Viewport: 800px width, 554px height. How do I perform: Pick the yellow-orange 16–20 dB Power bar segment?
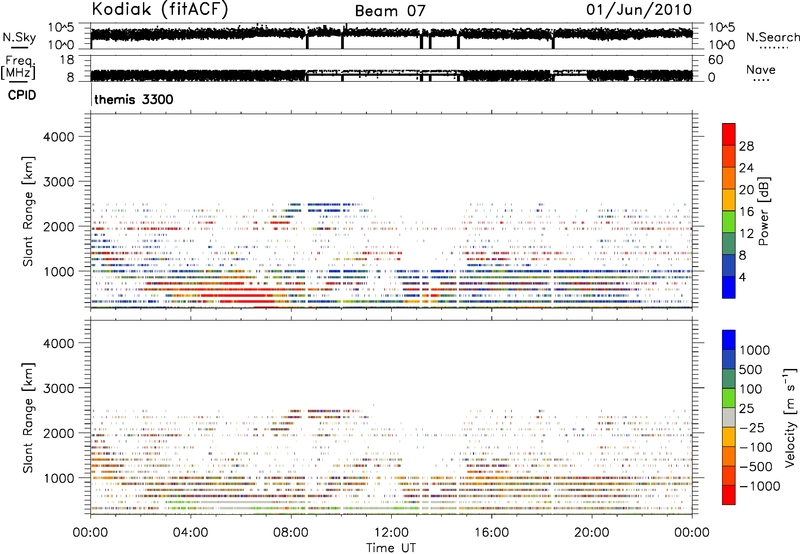[729, 199]
